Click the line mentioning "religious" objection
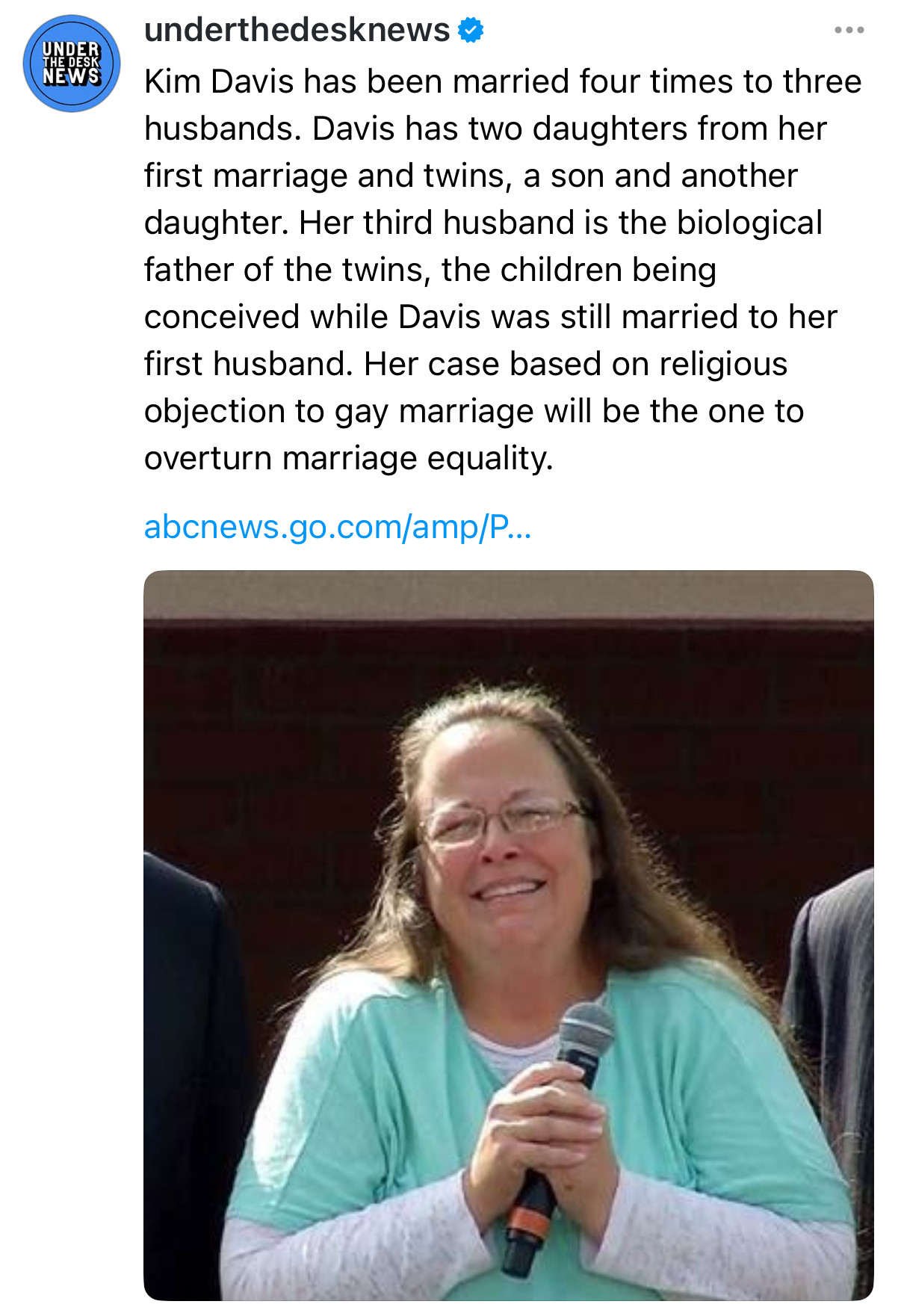 (465, 364)
